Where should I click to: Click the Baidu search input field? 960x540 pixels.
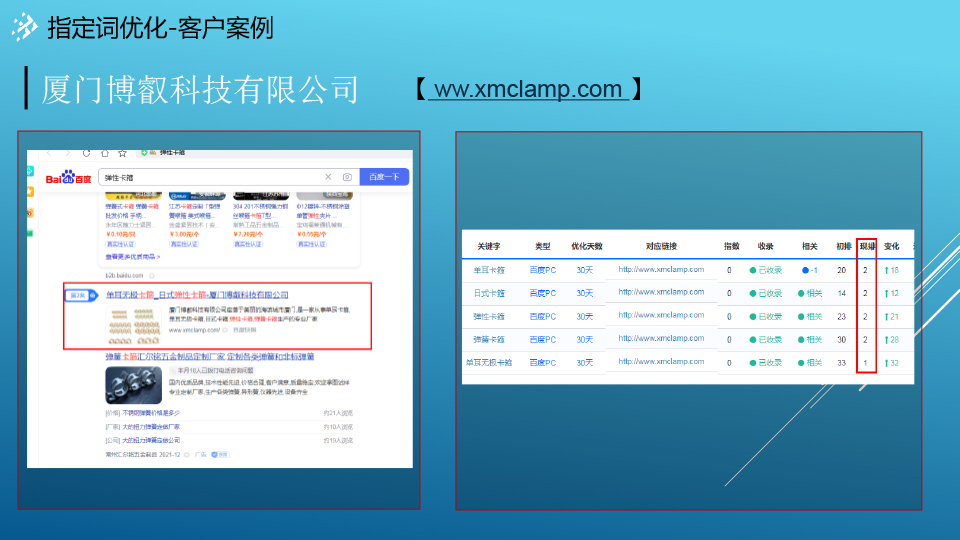pyautogui.click(x=210, y=177)
